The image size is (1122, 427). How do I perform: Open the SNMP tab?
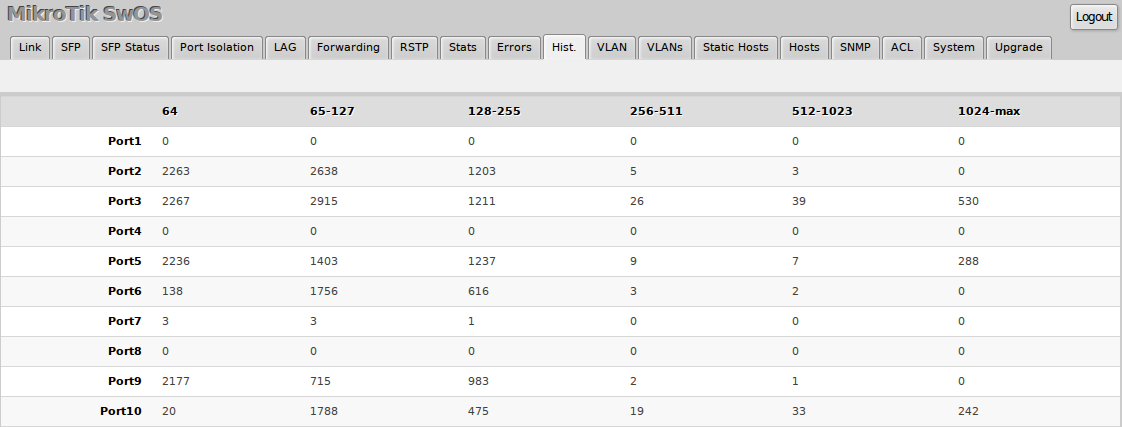tap(855, 47)
